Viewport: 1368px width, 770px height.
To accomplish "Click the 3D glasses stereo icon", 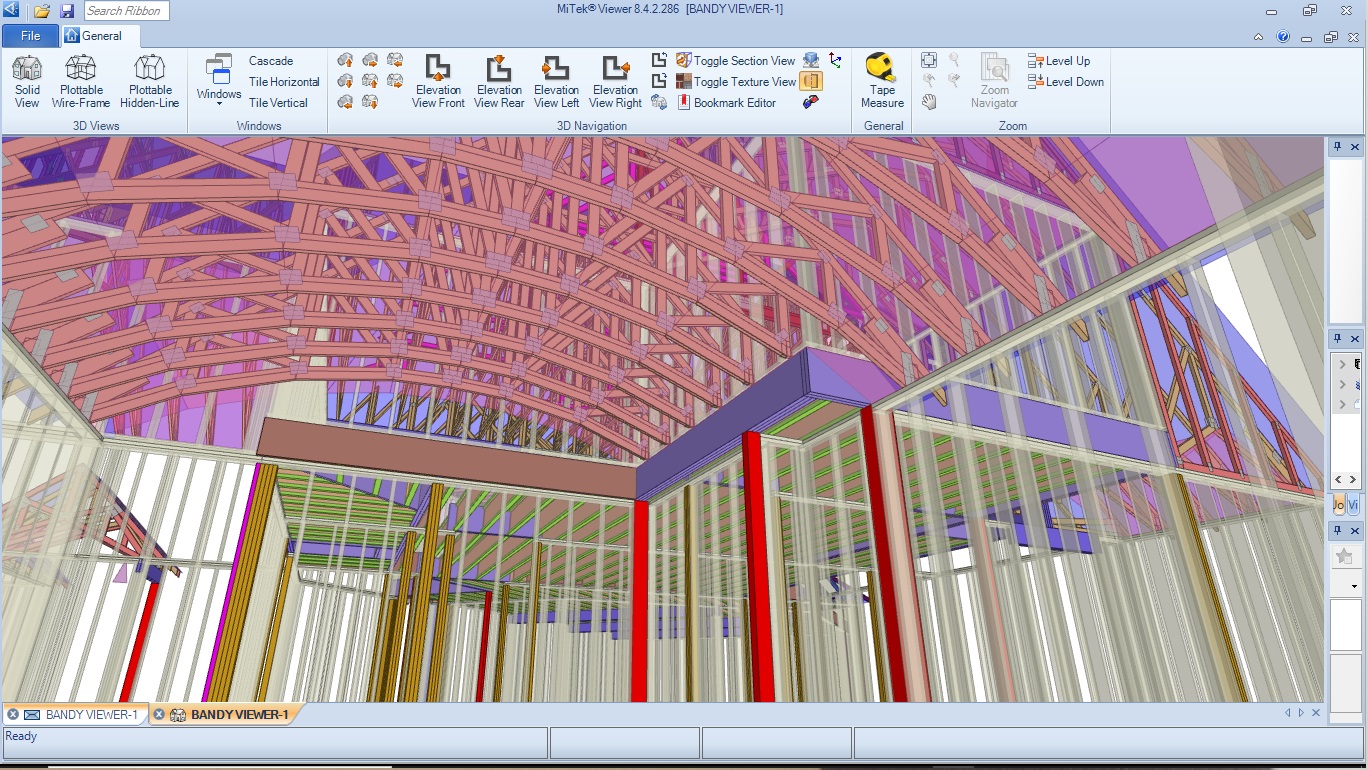I will pos(811,102).
